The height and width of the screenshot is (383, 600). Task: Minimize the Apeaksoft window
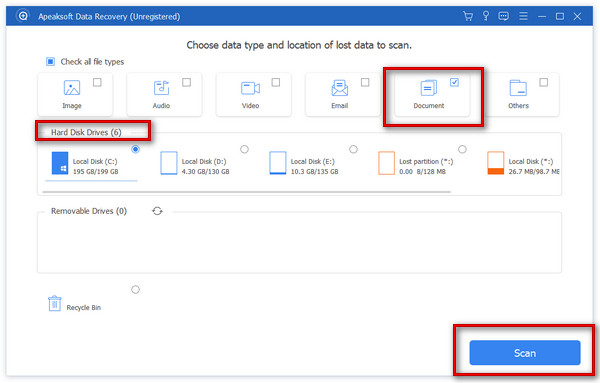click(x=542, y=16)
